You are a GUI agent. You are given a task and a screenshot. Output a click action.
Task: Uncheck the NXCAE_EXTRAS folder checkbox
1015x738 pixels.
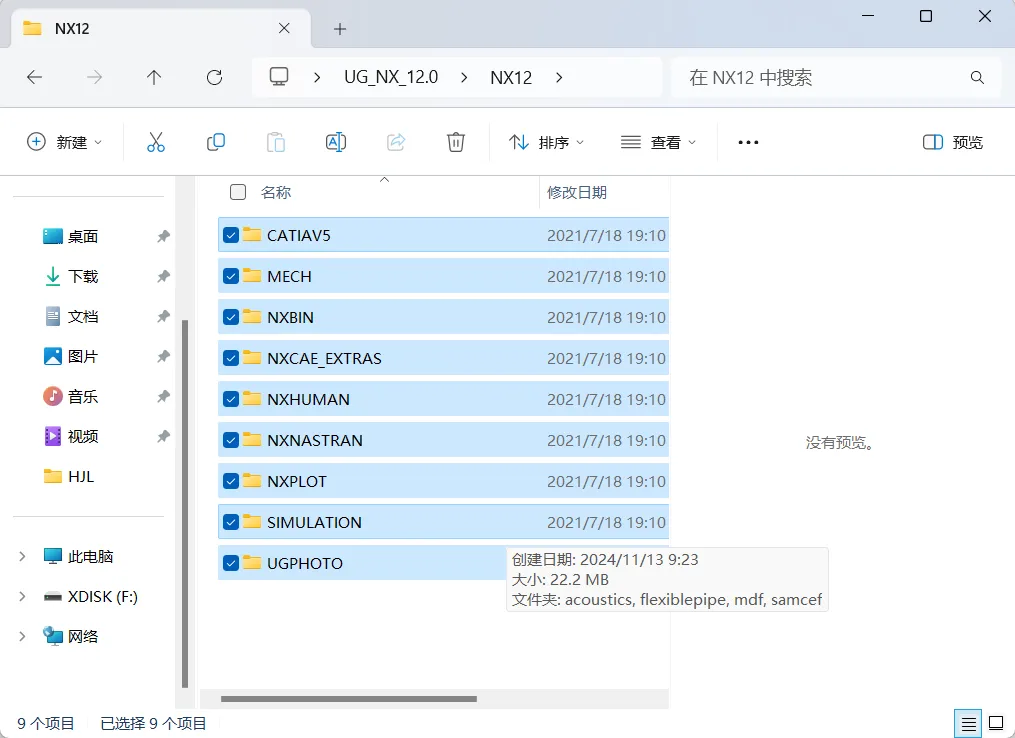pyautogui.click(x=230, y=358)
